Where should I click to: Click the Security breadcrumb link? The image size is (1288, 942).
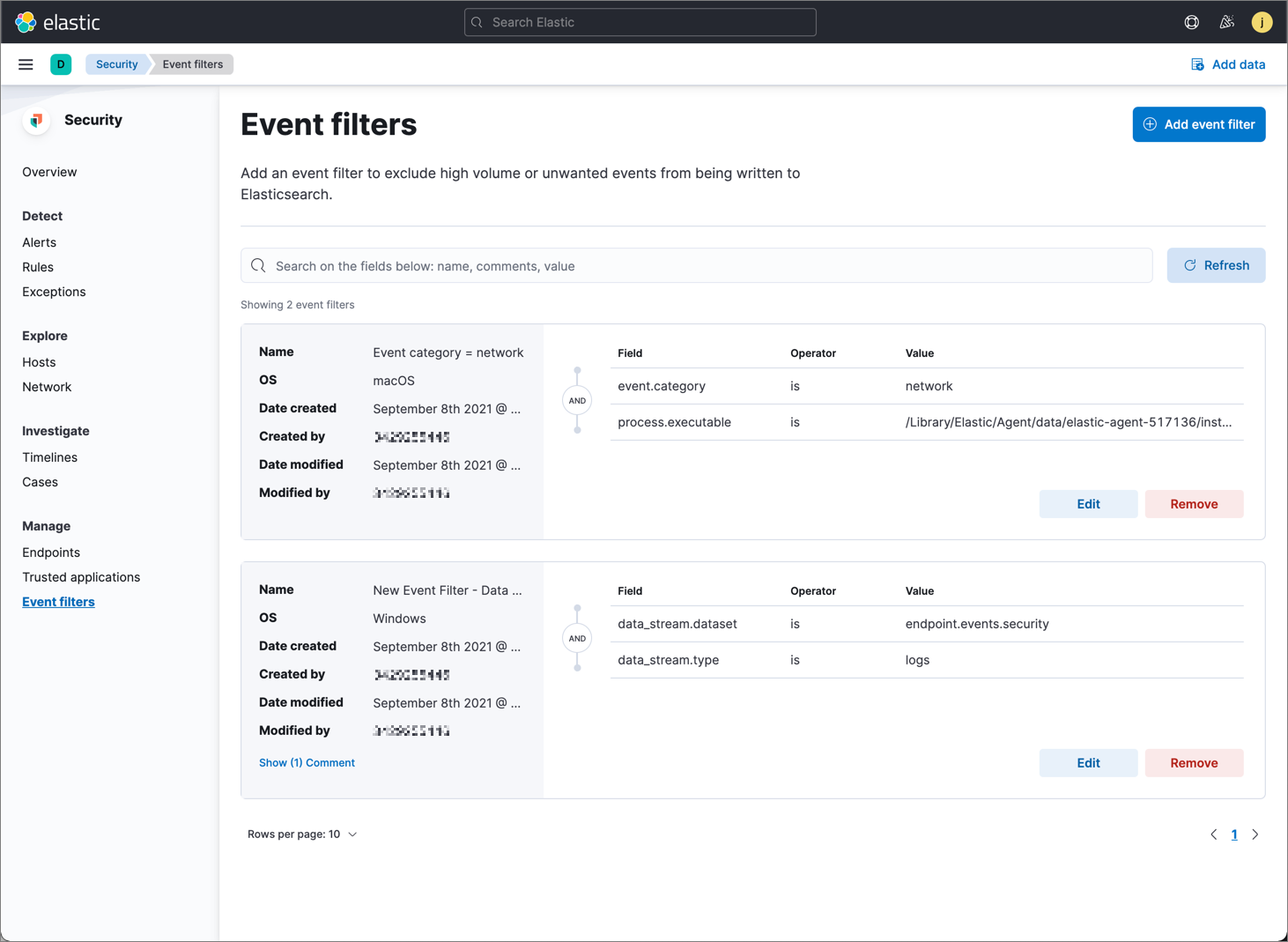coord(116,63)
